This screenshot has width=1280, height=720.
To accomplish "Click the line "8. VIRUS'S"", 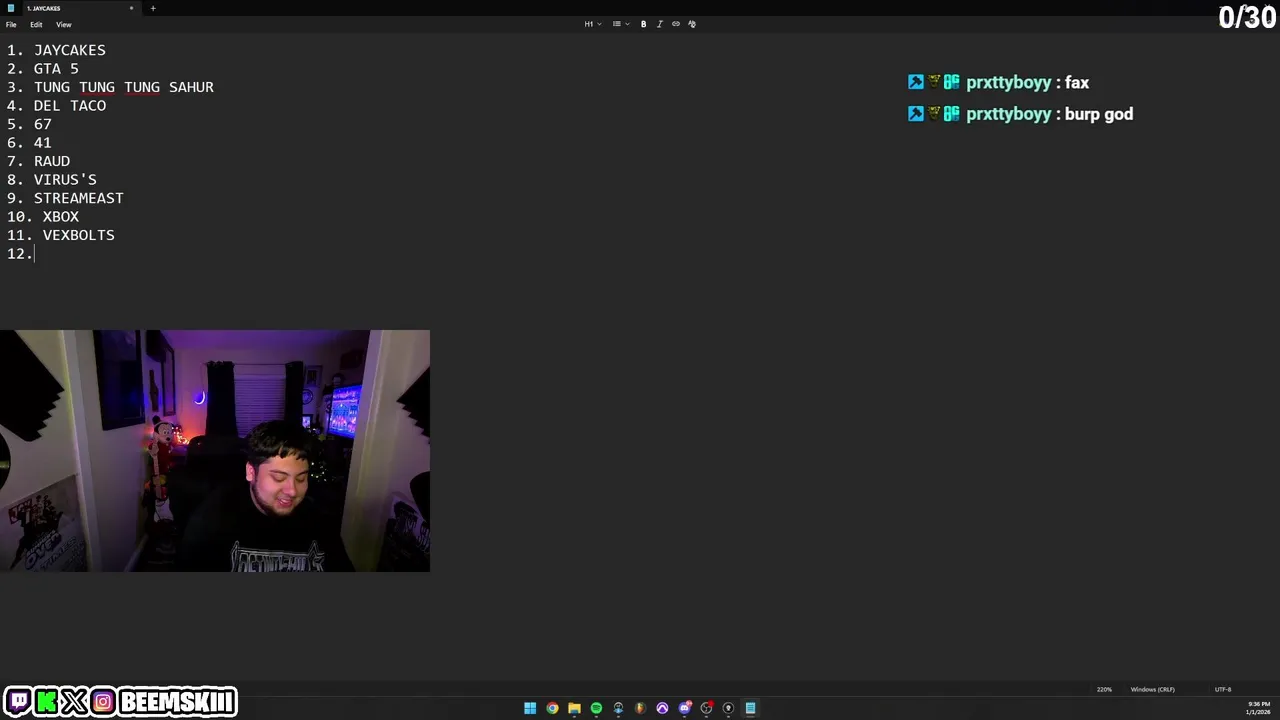I will 52,180.
